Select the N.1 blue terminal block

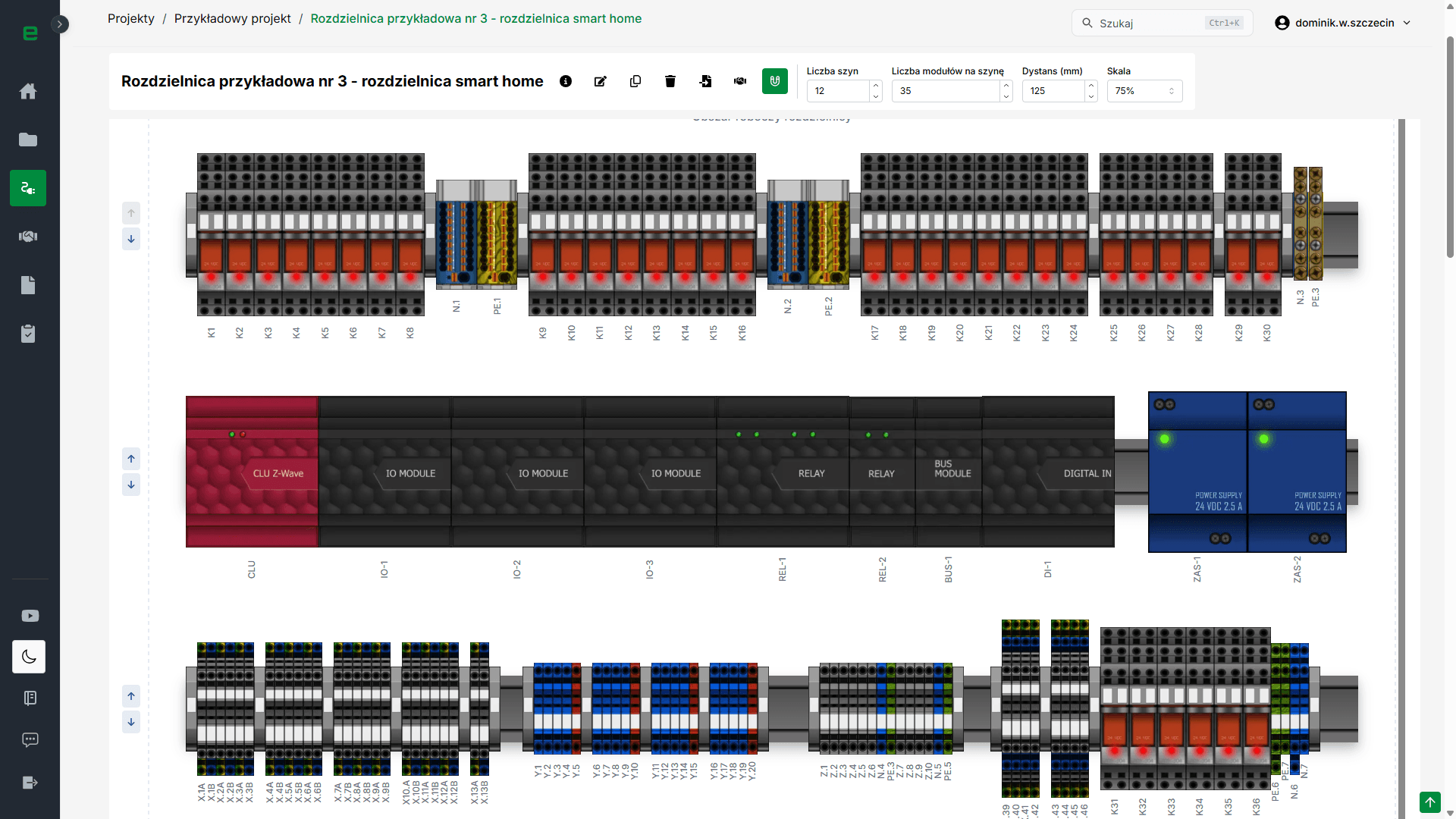457,234
